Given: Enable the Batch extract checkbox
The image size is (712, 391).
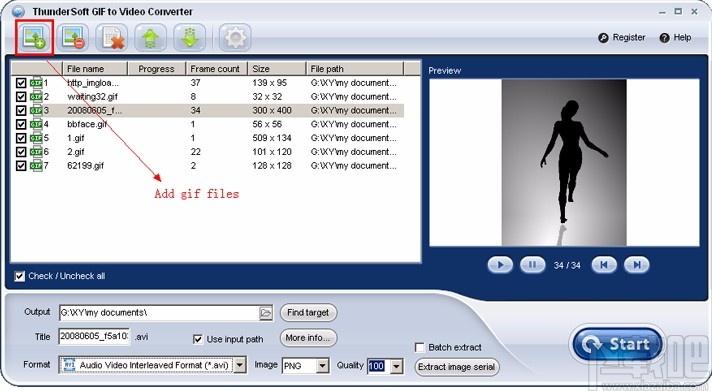Looking at the screenshot, I should (420, 347).
